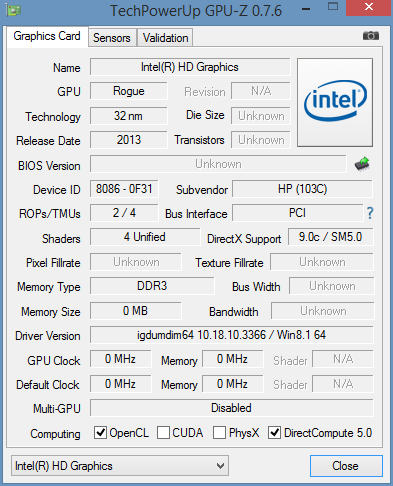Image resolution: width=393 pixels, height=486 pixels.
Task: Click the BIOS save chip icon
Action: [362, 164]
